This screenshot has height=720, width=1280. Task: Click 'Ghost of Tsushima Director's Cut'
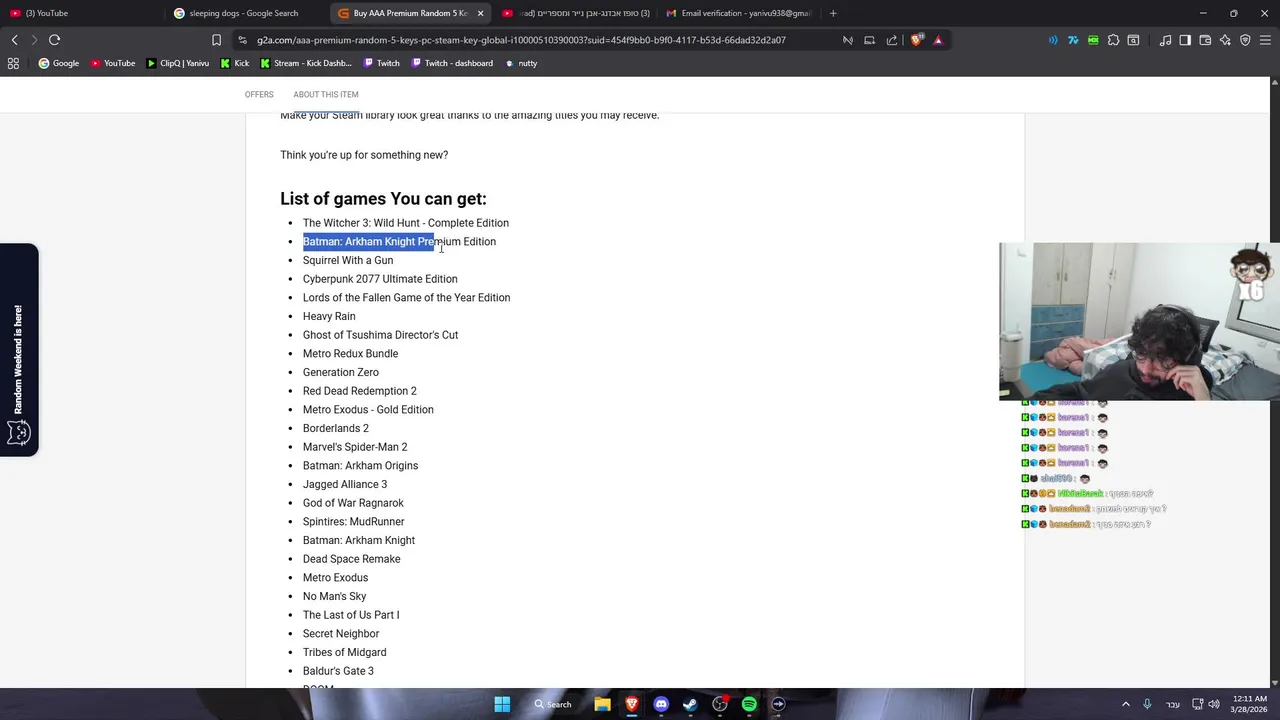click(380, 335)
